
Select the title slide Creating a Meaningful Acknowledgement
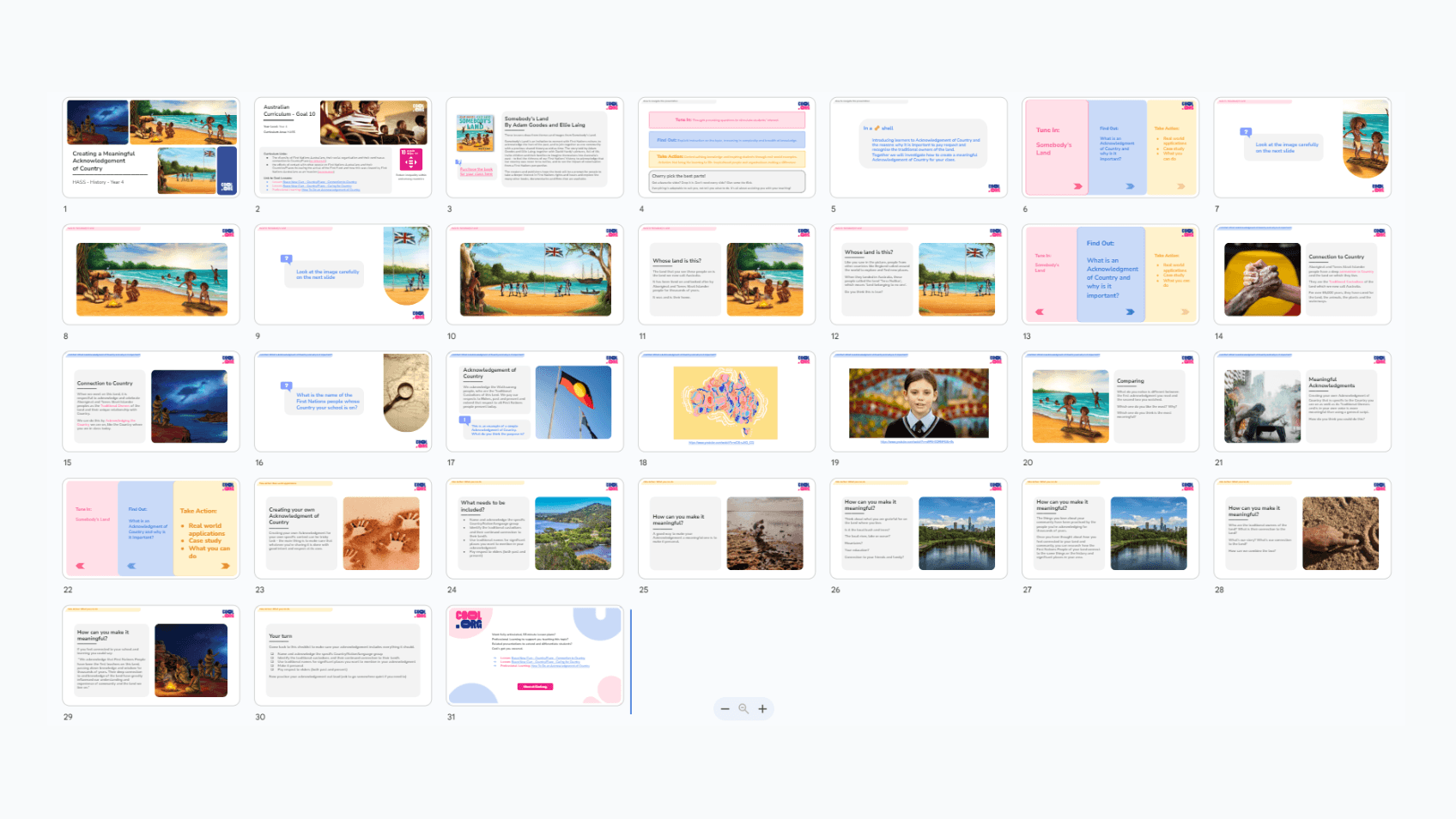(x=150, y=146)
